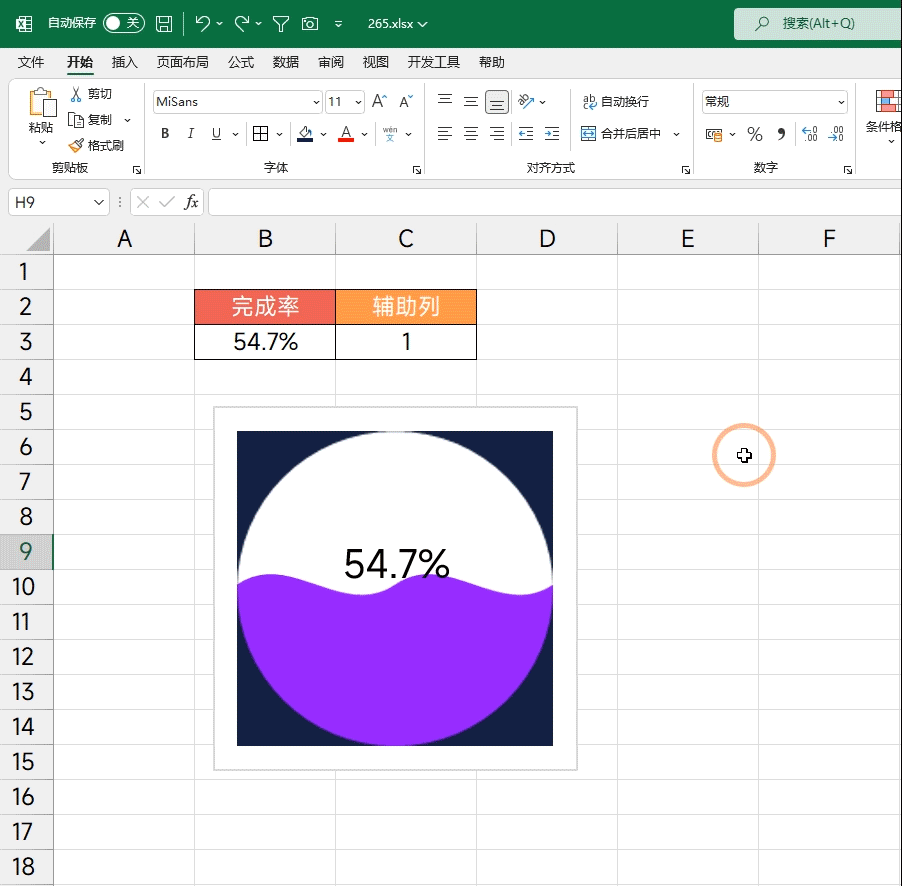The width and height of the screenshot is (902, 886).
Task: Click Decrease Decimal icon
Action: tap(836, 134)
